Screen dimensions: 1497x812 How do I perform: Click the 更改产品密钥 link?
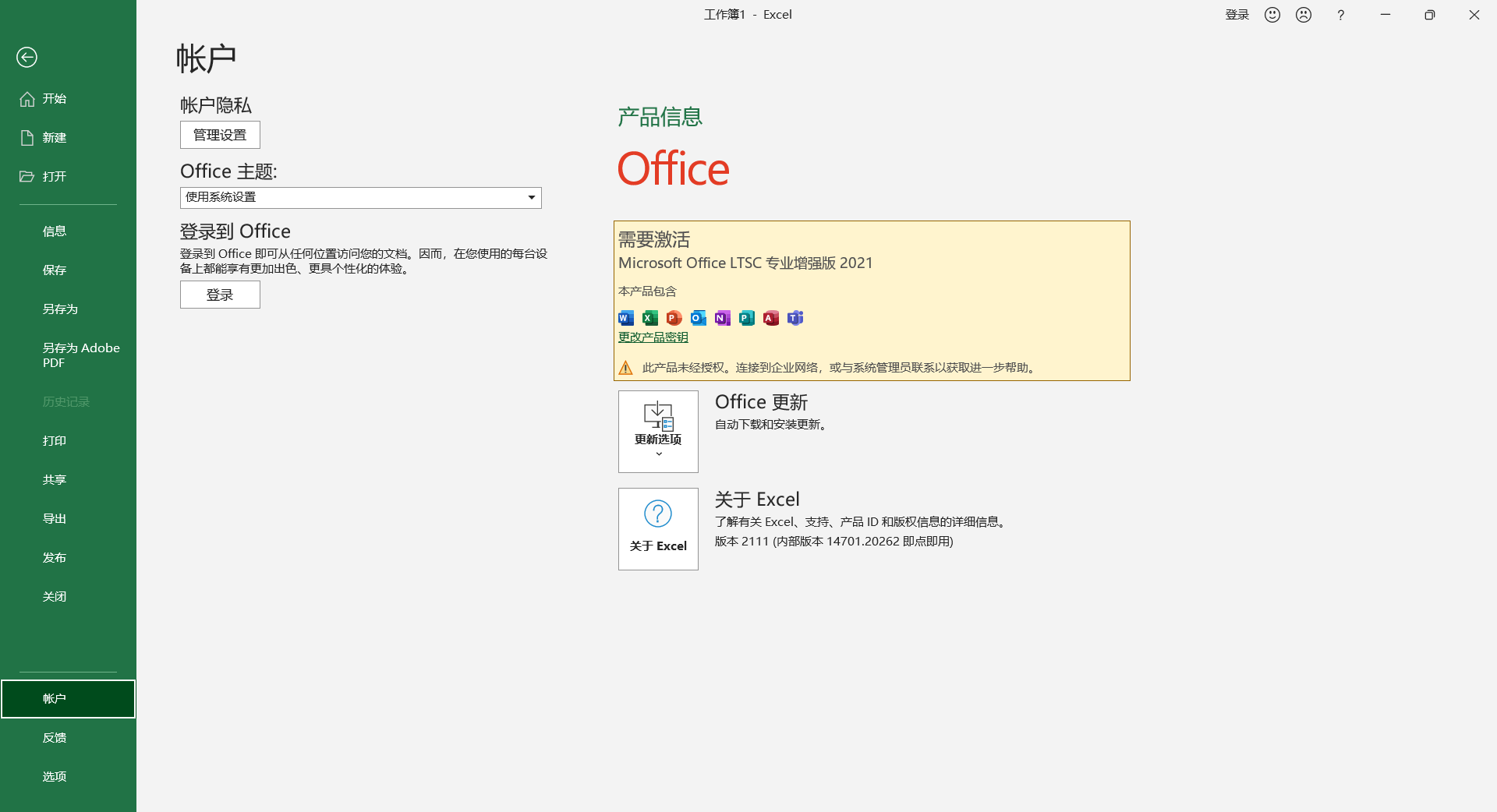click(x=653, y=337)
